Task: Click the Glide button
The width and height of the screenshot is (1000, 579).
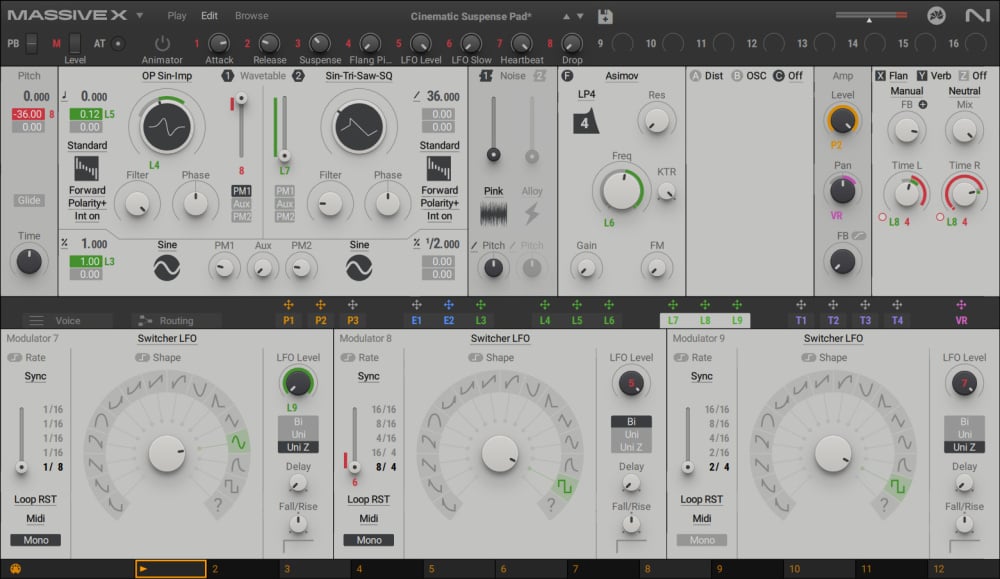Action: pos(29,200)
